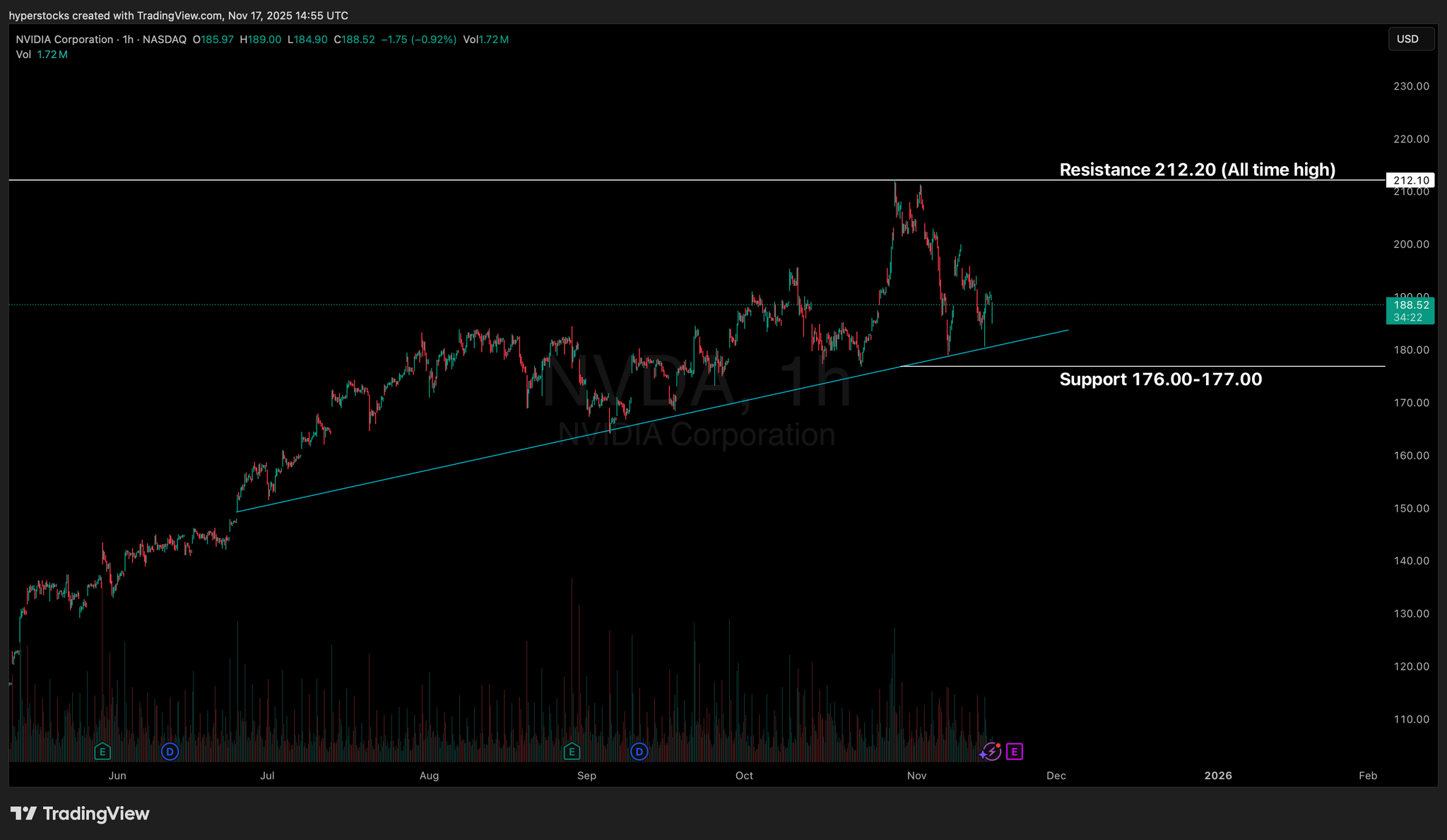Click the Nov label on the time axis
Image resolution: width=1447 pixels, height=840 pixels.
pos(916,776)
